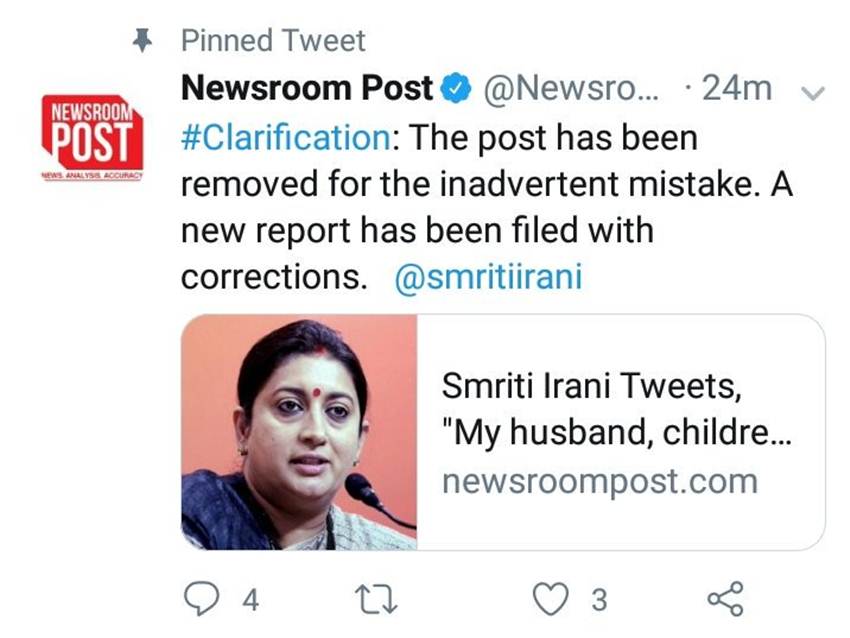Click the Newsroom Post display name

(x=307, y=89)
